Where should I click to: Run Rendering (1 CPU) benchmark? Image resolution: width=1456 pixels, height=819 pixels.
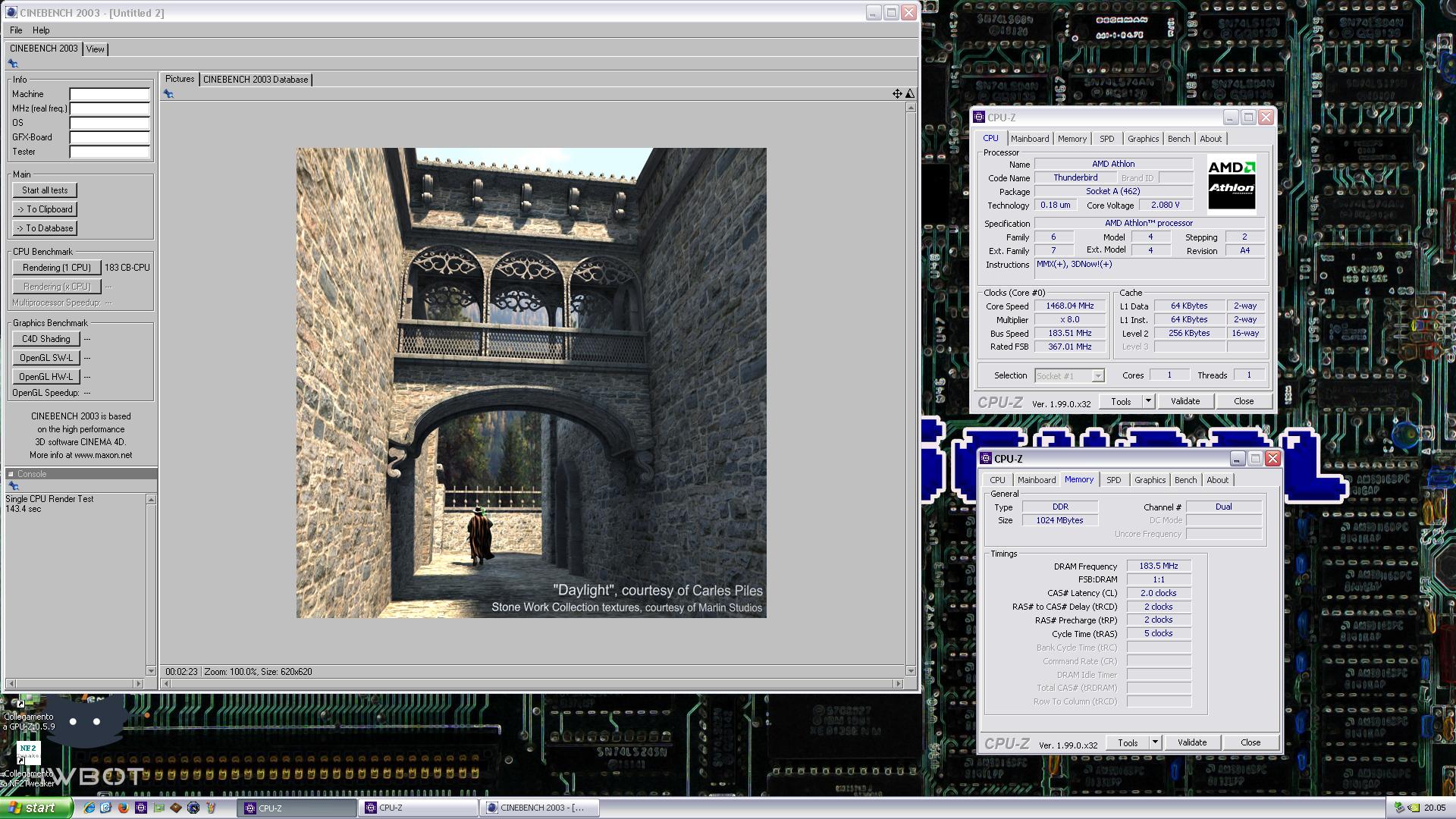tap(57, 268)
